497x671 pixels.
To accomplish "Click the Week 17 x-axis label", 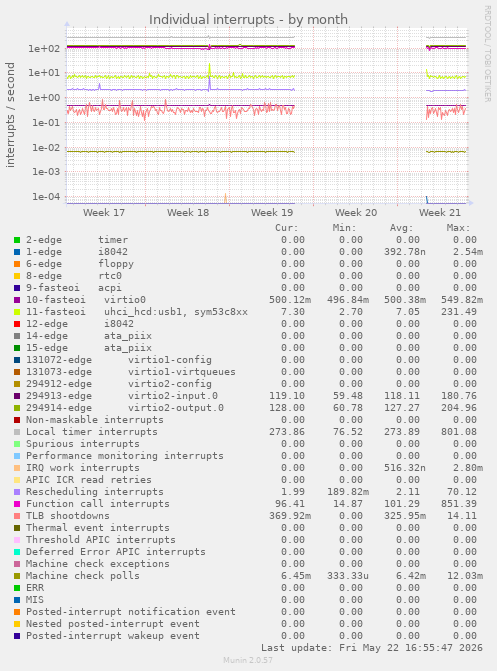I will (x=104, y=213).
